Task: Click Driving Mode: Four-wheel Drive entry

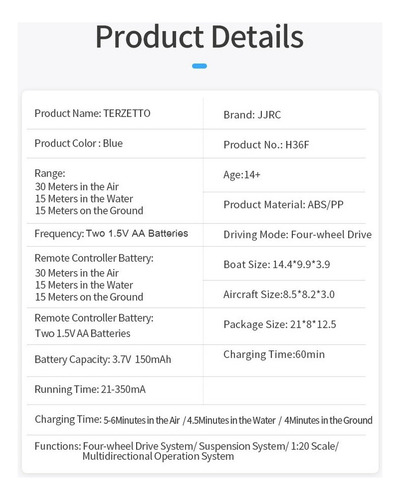Action: click(x=297, y=234)
